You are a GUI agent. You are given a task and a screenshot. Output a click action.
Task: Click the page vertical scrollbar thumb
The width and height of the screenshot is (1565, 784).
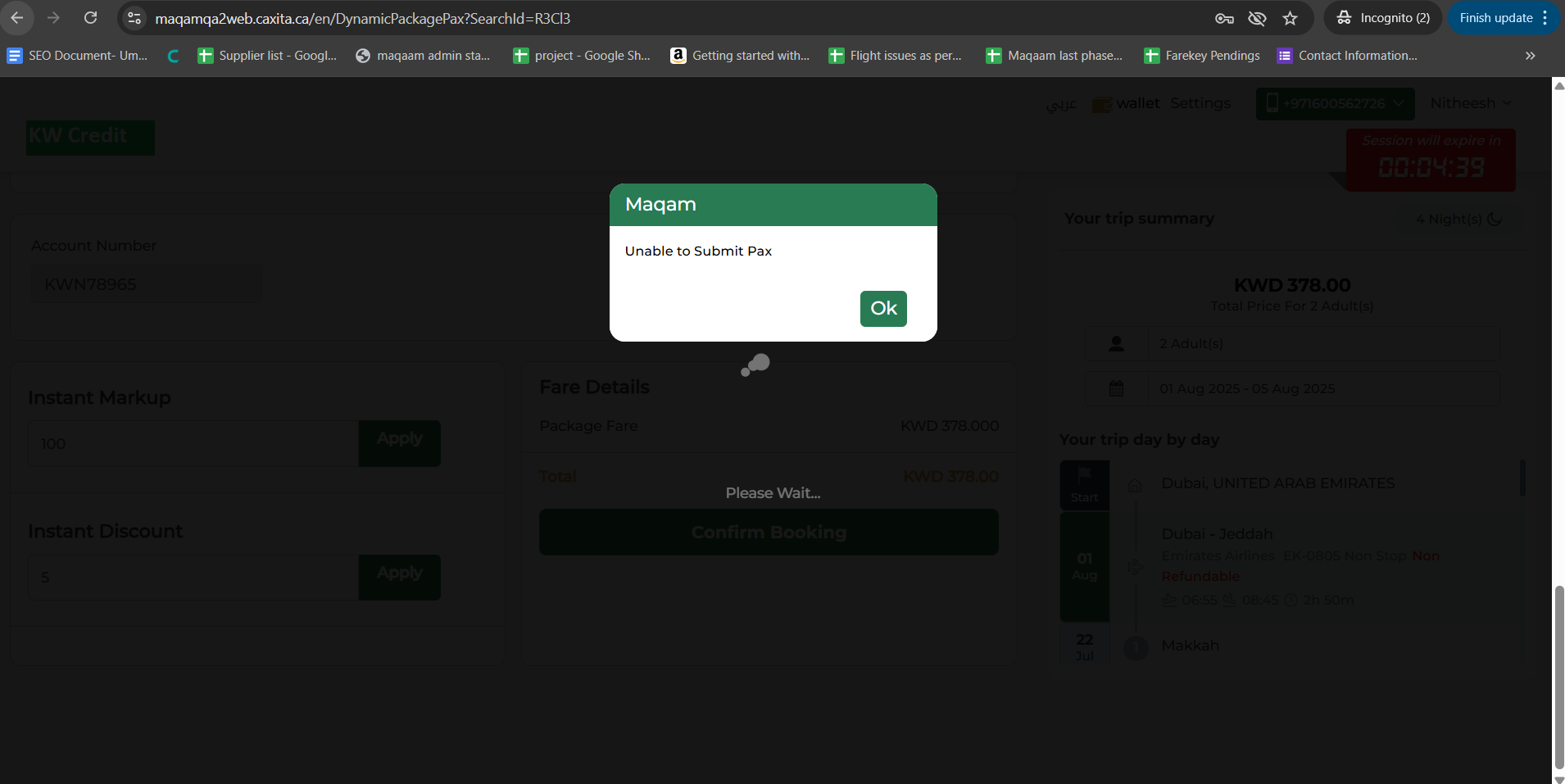(x=1558, y=676)
